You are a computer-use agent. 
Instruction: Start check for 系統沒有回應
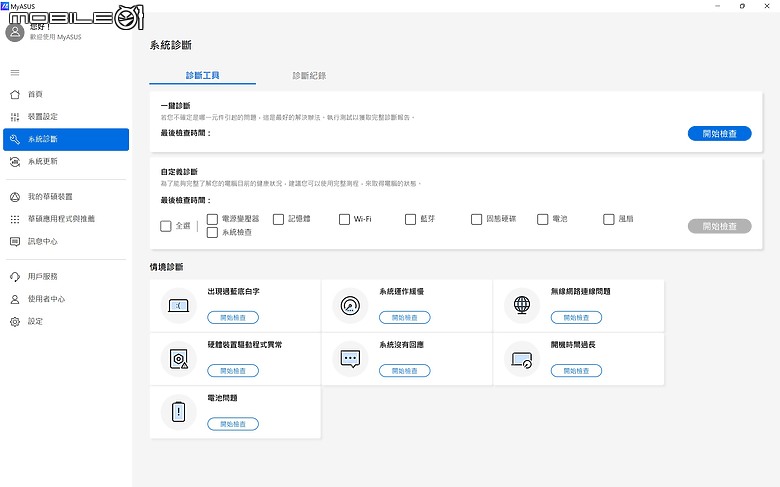404,371
